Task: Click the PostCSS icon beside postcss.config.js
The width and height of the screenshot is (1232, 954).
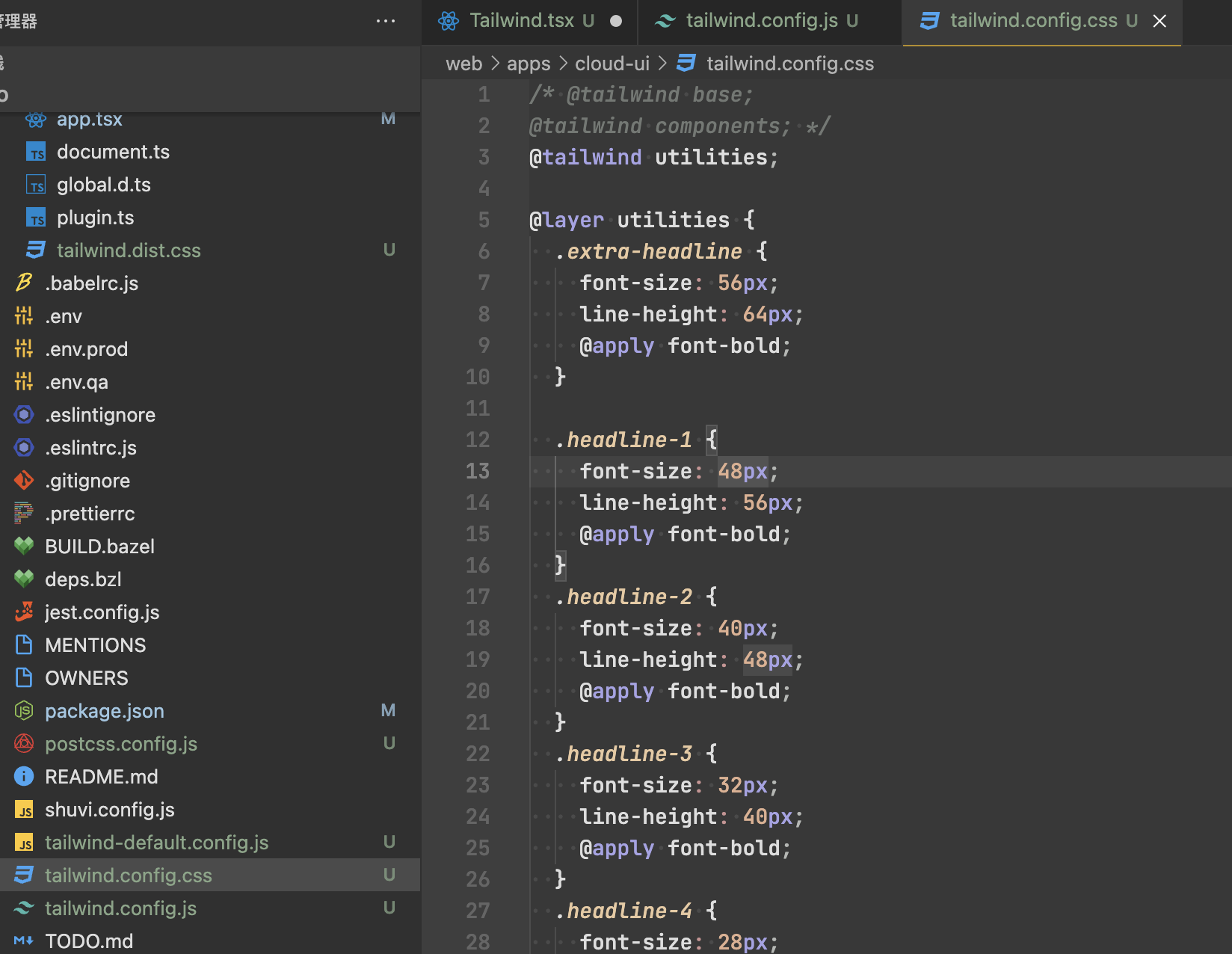Action: coord(23,743)
